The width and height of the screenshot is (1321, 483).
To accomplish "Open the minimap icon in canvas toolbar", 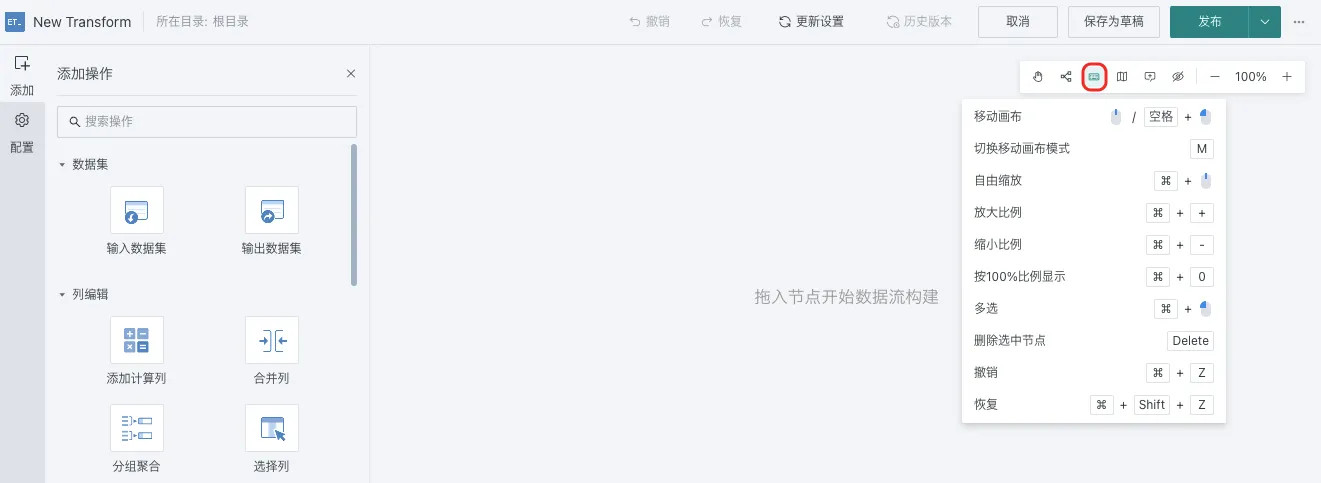I will [1122, 77].
